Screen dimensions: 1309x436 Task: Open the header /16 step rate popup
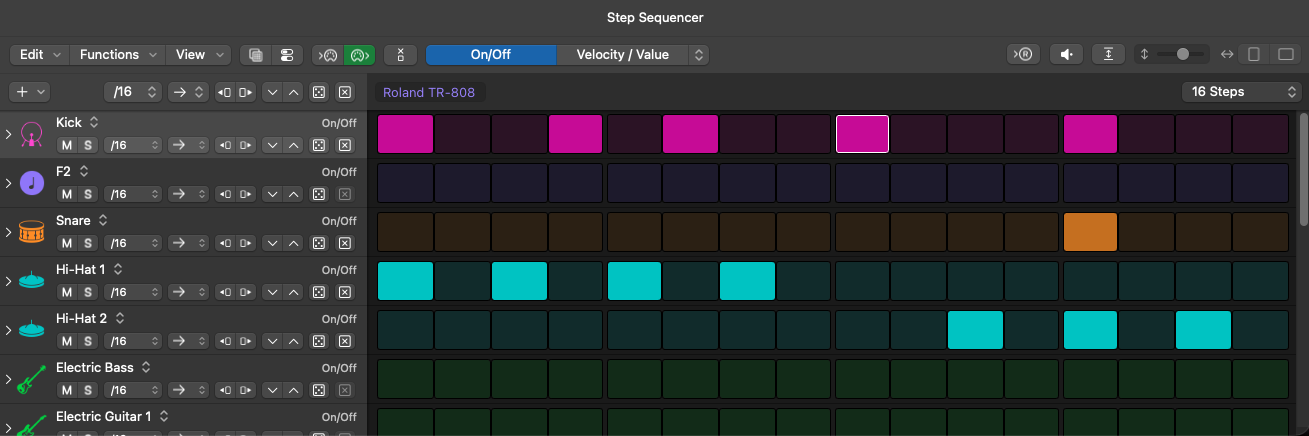click(132, 92)
